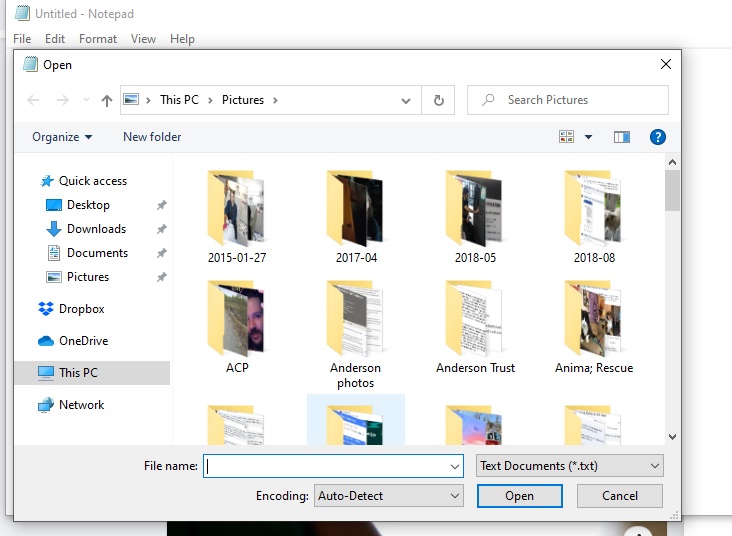The width and height of the screenshot is (732, 536).
Task: Expand the address bar history dropdown
Action: [x=406, y=100]
